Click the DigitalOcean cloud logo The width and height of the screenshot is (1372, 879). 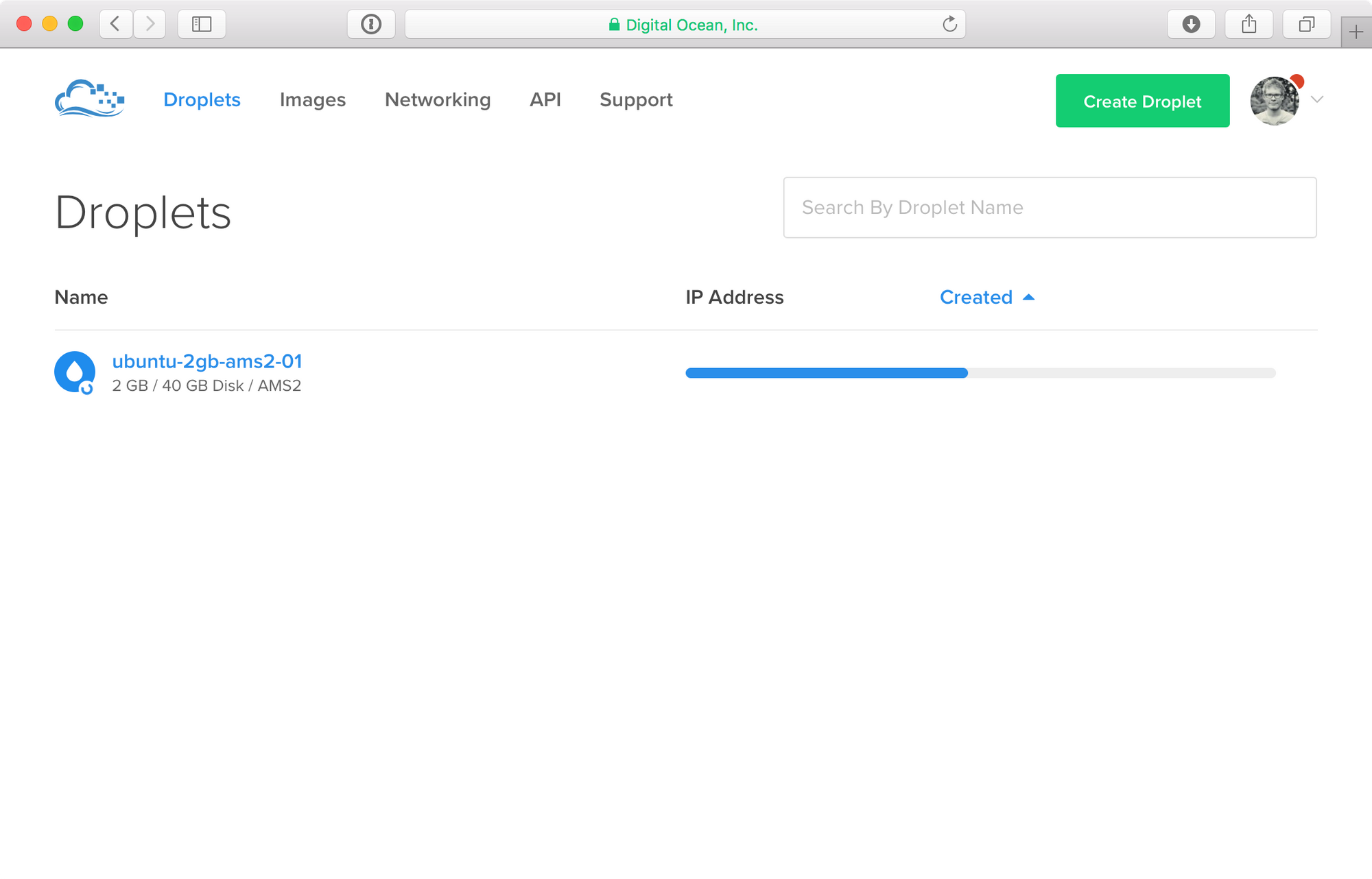click(x=89, y=99)
